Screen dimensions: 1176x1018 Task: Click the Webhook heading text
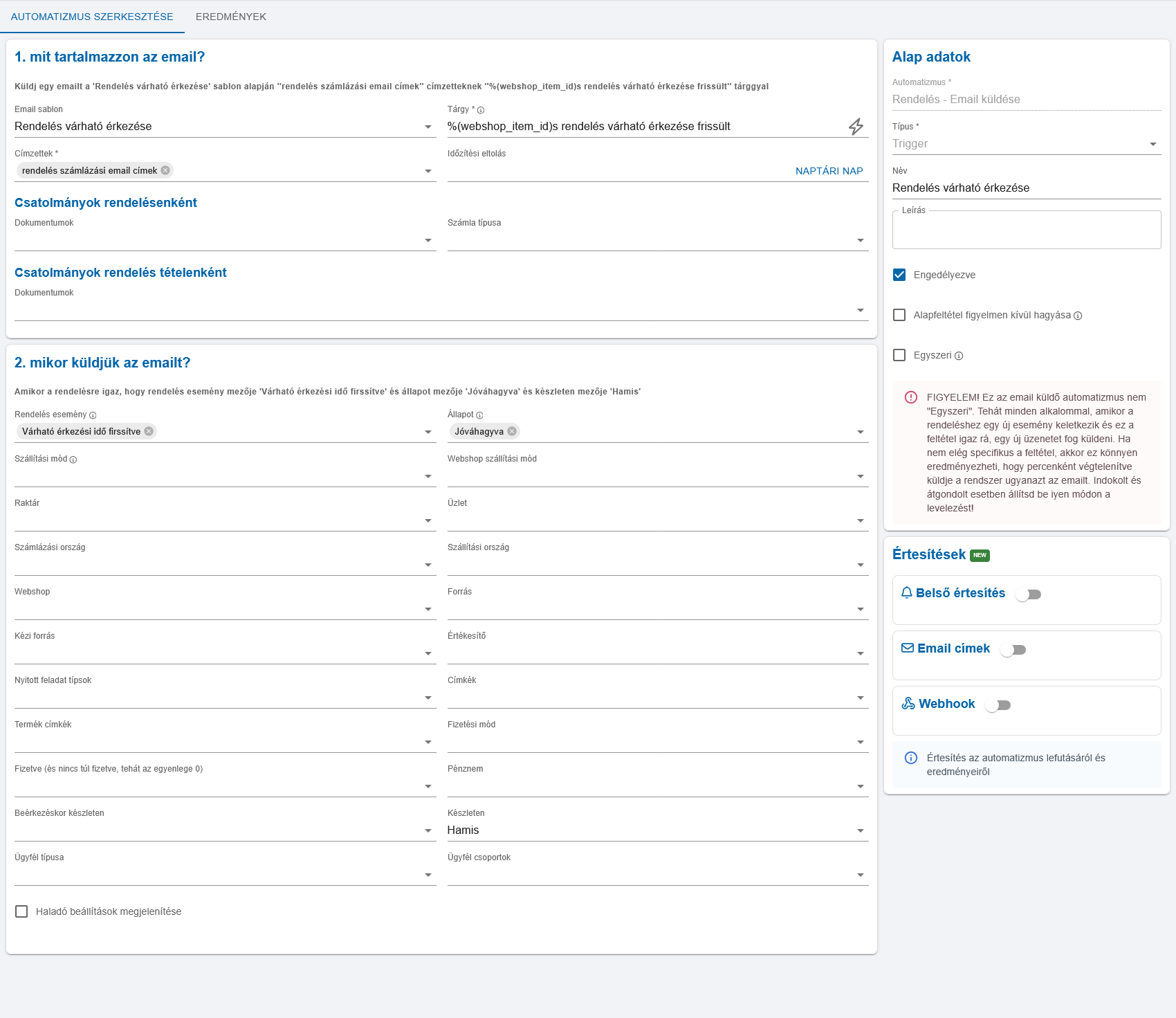947,704
